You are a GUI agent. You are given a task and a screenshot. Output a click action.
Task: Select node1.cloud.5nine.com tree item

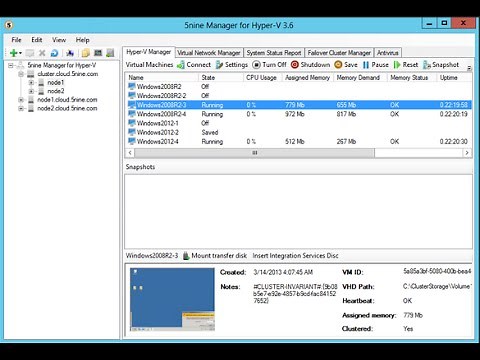tap(67, 100)
